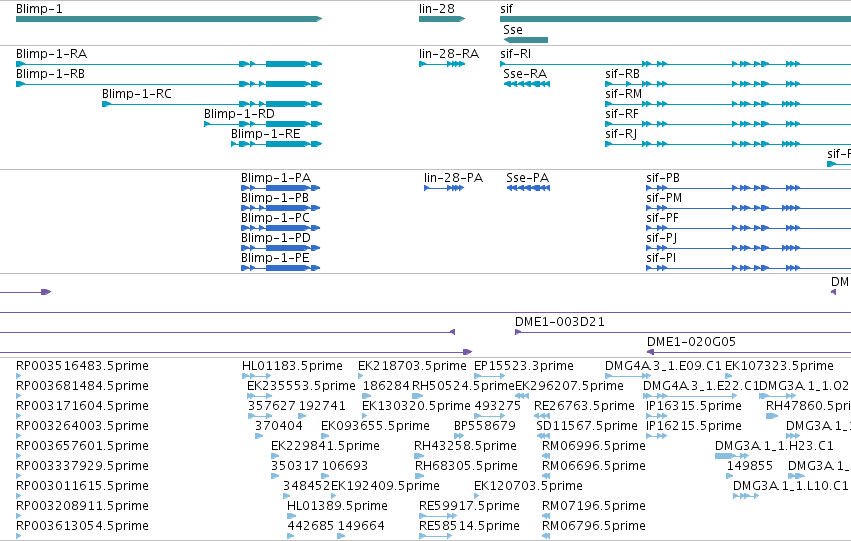The image size is (851, 541).
Task: Click the sif-PB protein label
Action: pos(663,178)
